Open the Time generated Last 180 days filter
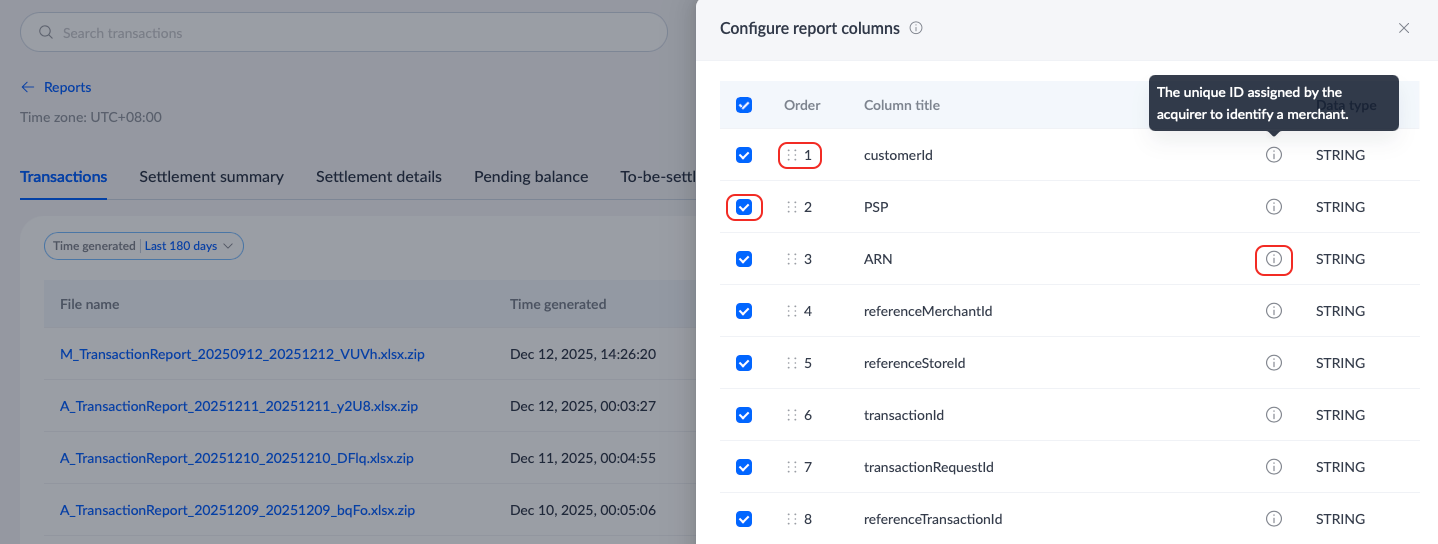 pos(144,246)
